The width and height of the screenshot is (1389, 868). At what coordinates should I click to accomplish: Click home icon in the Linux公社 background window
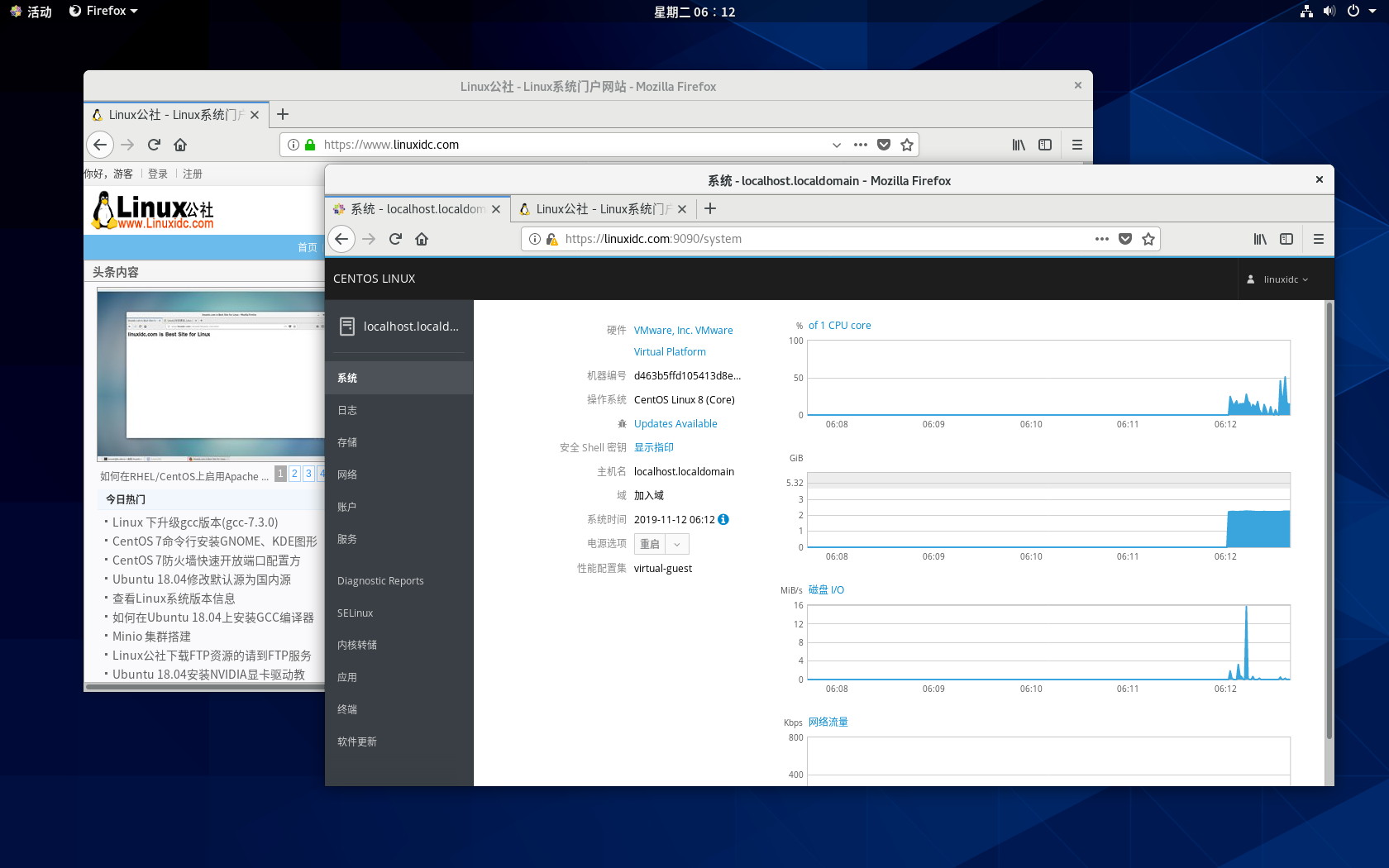coord(180,145)
